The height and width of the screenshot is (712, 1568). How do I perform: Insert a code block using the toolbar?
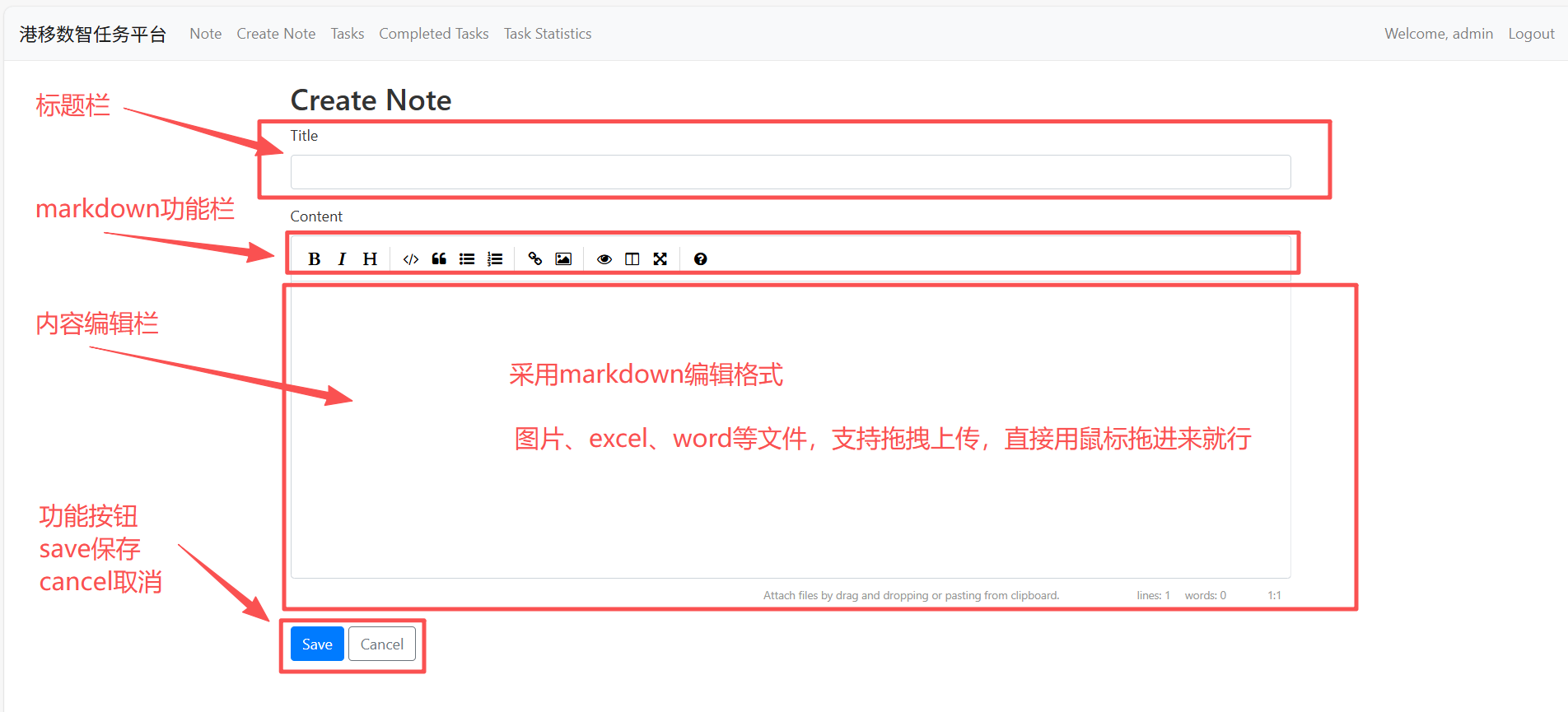coord(411,259)
